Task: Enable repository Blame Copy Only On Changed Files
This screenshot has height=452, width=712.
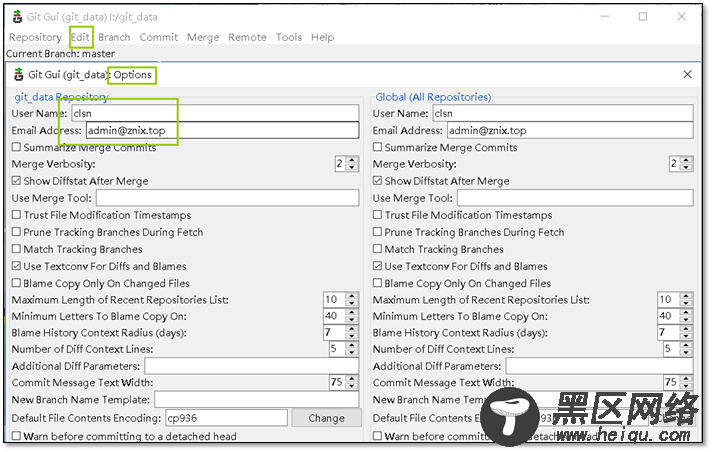Action: click(x=16, y=283)
